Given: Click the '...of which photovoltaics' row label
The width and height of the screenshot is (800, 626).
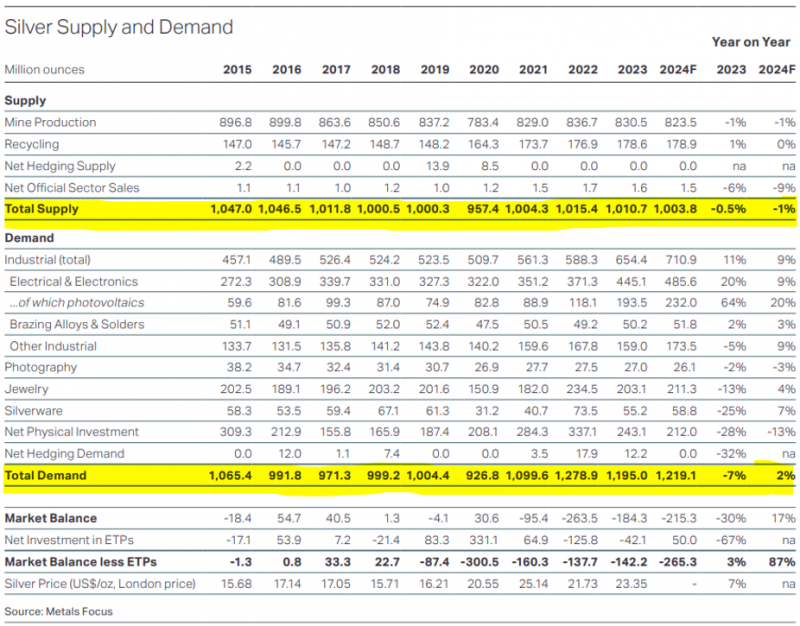Looking at the screenshot, I should pyautogui.click(x=77, y=303).
